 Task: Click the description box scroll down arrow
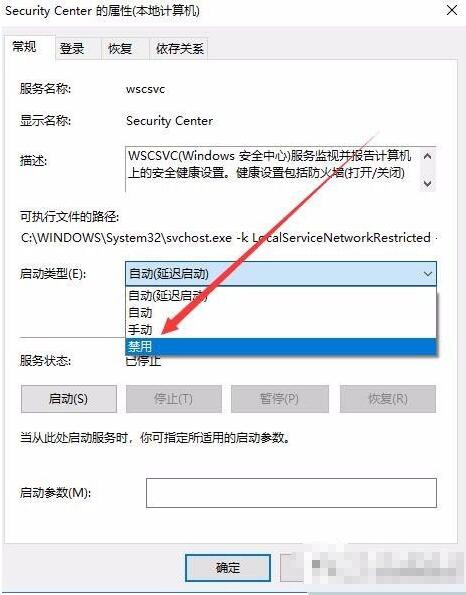point(428,184)
